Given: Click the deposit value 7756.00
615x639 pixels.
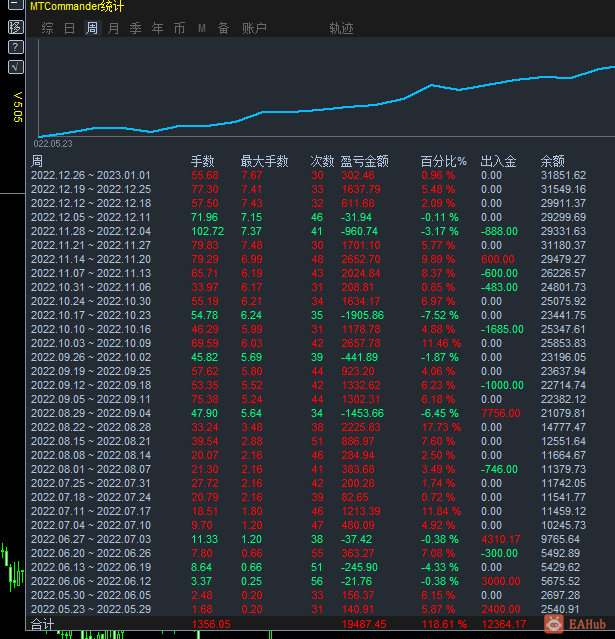Looking at the screenshot, I should 501,413.
